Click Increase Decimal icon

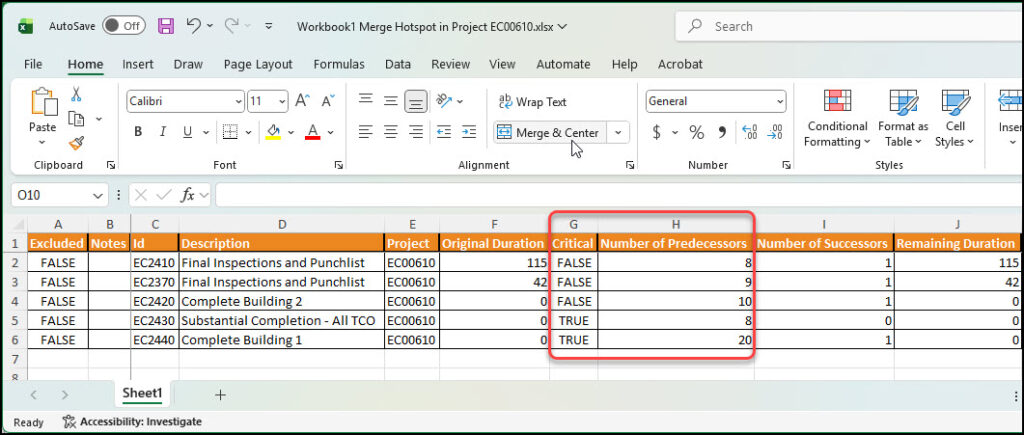(750, 133)
